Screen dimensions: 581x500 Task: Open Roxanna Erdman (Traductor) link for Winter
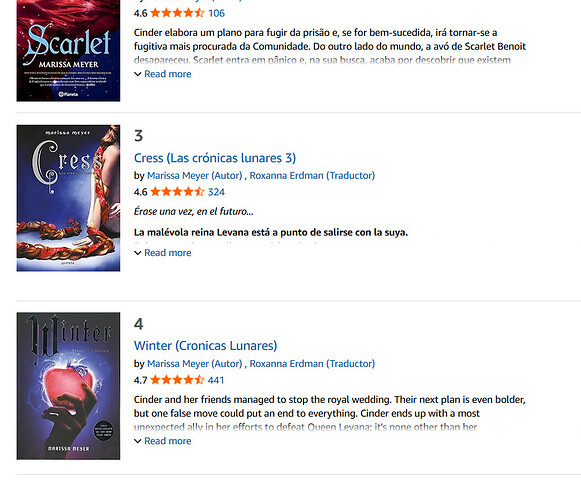click(312, 364)
